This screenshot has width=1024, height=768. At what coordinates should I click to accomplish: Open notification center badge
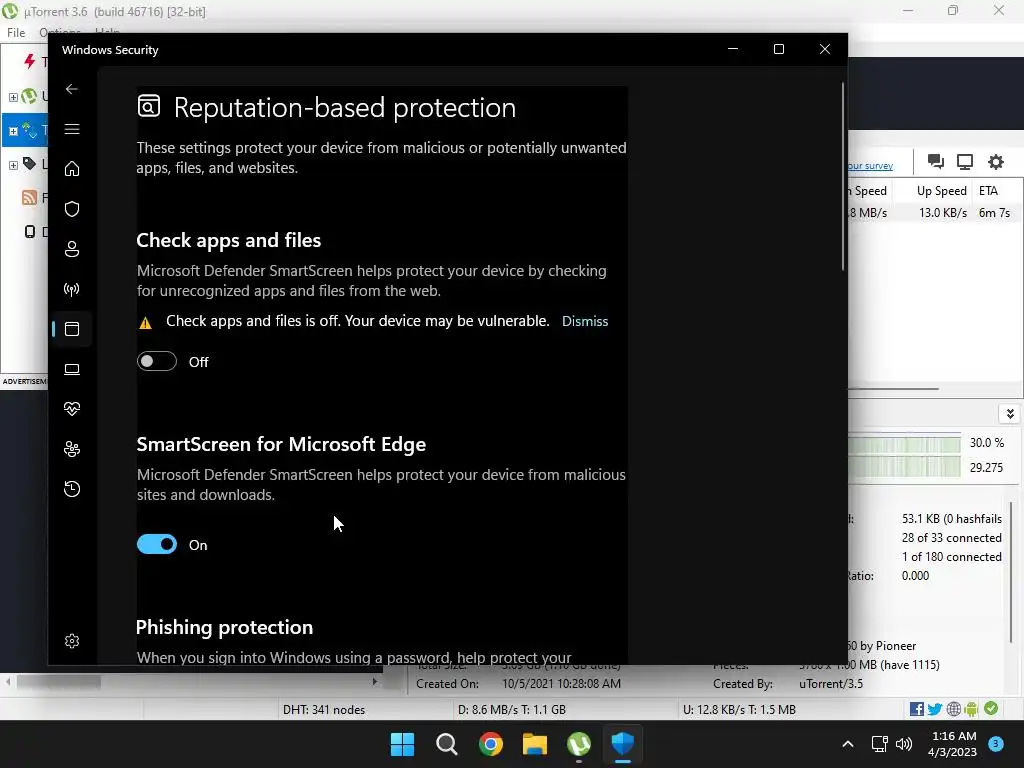(x=996, y=744)
